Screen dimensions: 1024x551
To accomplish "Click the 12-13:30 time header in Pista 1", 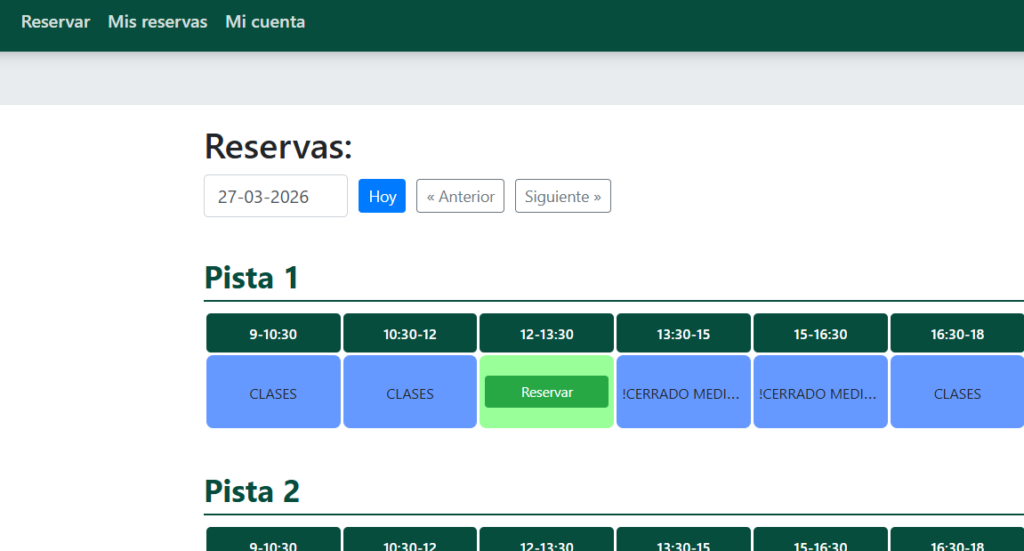I will point(546,334).
